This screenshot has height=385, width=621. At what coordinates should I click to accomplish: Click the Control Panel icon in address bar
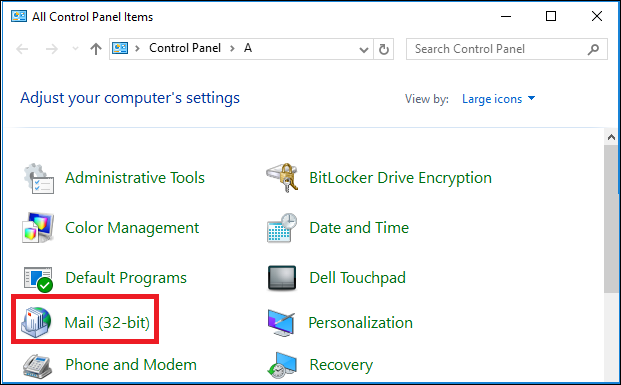[120, 48]
